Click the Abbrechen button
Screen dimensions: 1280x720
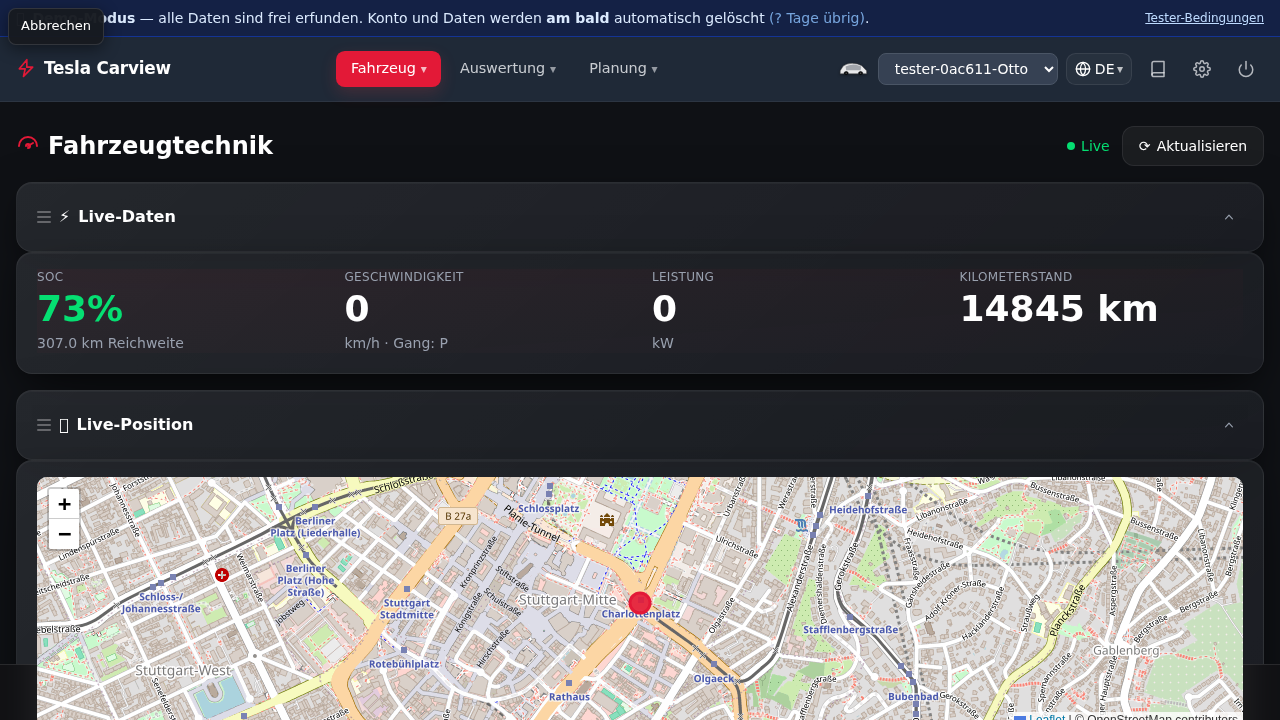pyautogui.click(x=56, y=26)
